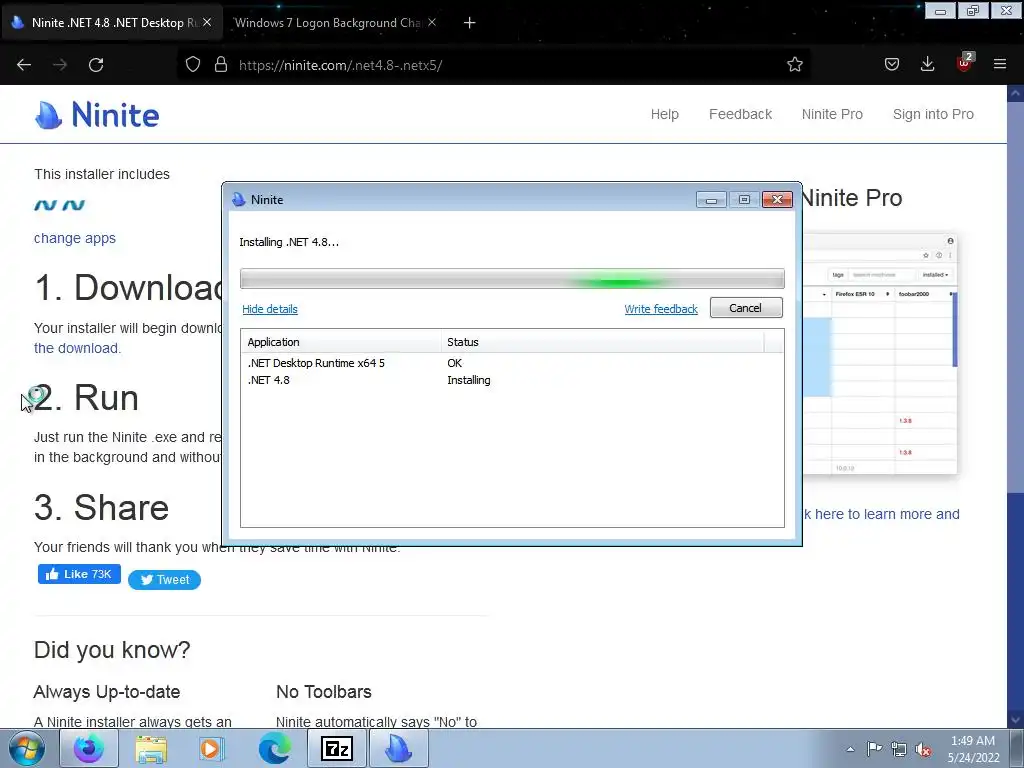Click the site security padlock icon
1024x768 pixels.
pyautogui.click(x=221, y=65)
